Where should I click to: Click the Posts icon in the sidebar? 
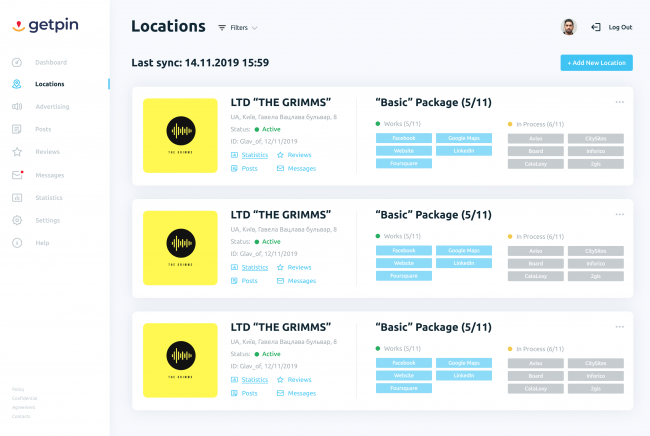[17, 129]
